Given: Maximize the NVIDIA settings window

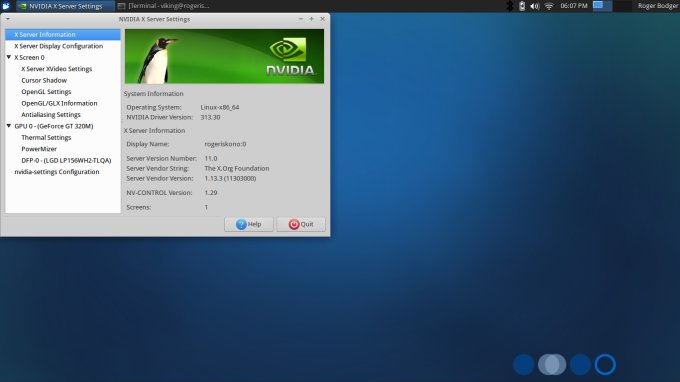Looking at the screenshot, I should (x=311, y=19).
